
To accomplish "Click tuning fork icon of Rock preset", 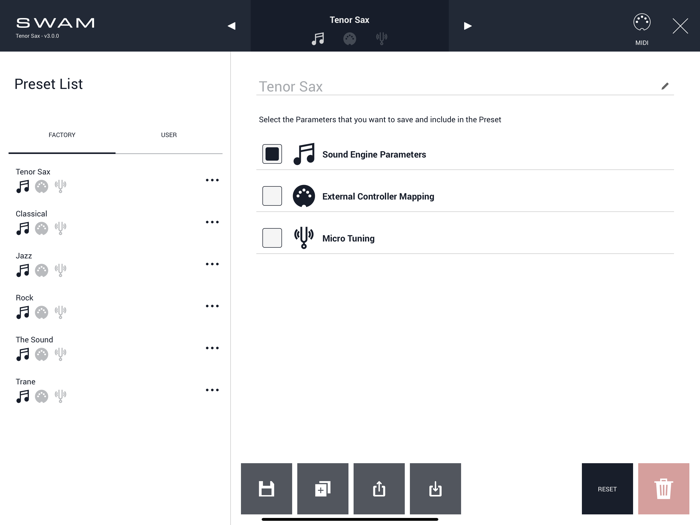I will 60,312.
